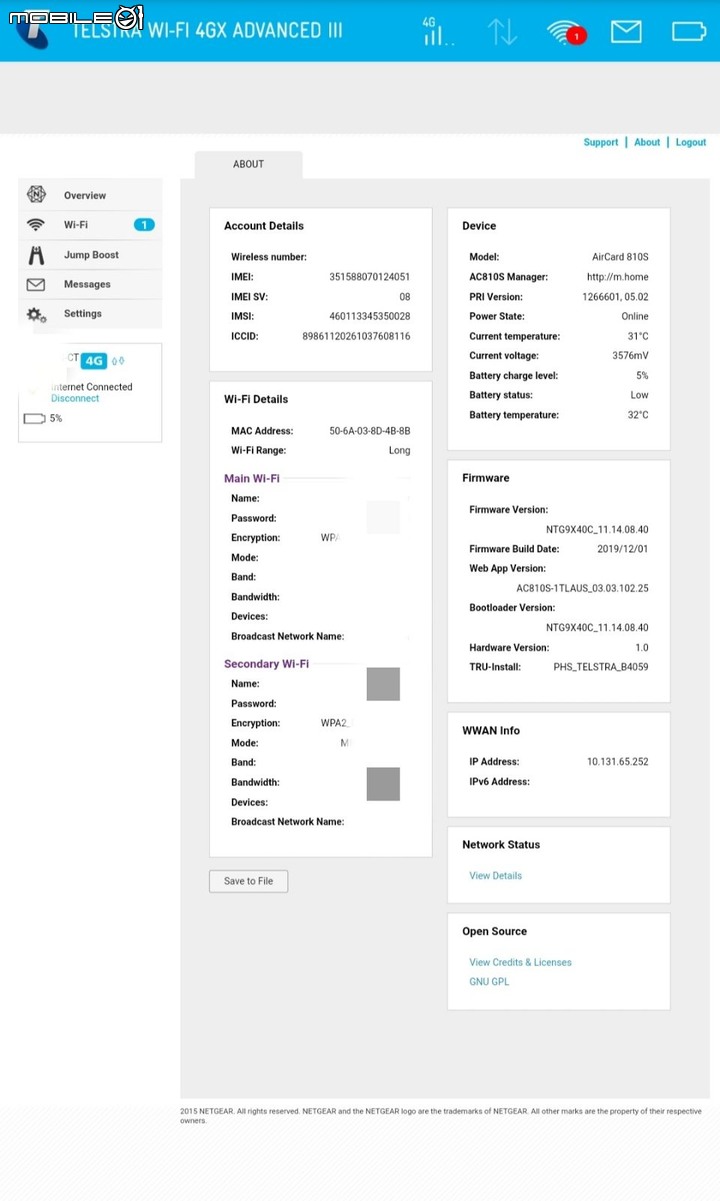Click the MAC address 50-6A-03-8D-4B-8B
Screen dimensions: 720x1201
click(370, 431)
